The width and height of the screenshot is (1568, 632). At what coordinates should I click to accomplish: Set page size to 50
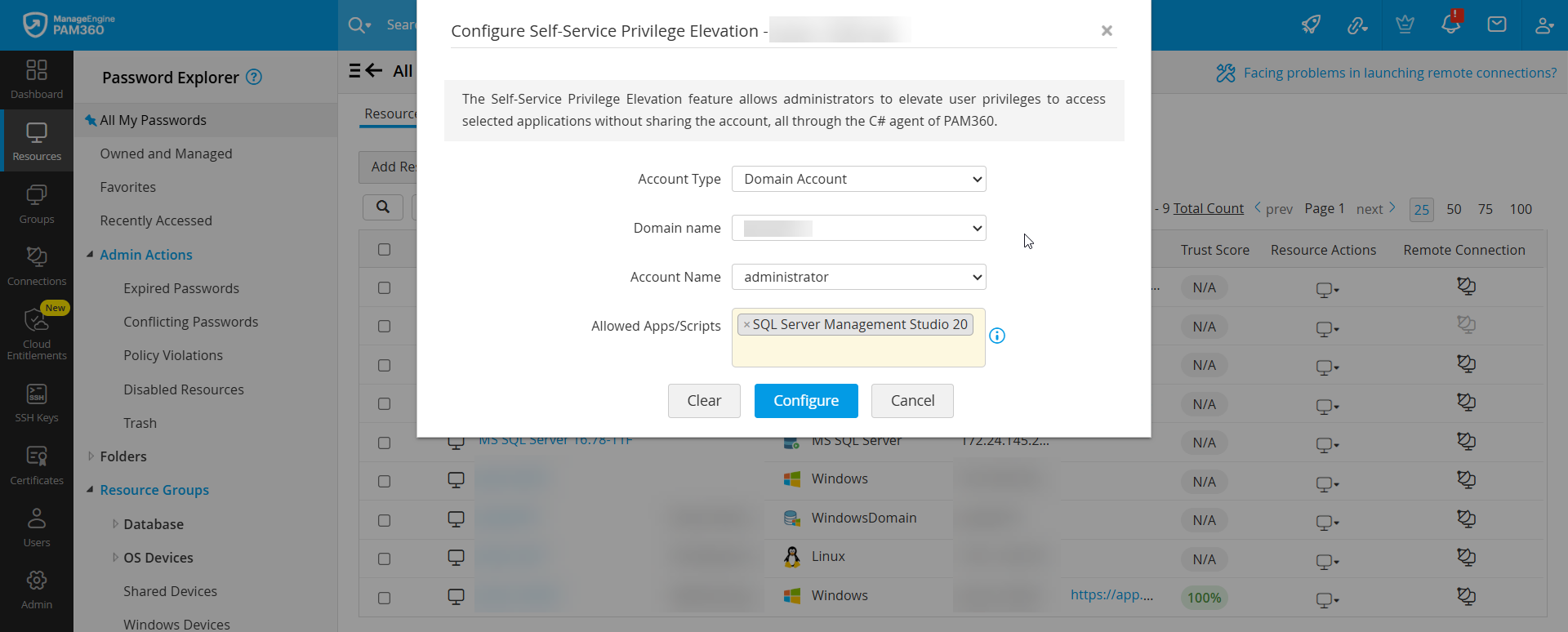point(1454,209)
